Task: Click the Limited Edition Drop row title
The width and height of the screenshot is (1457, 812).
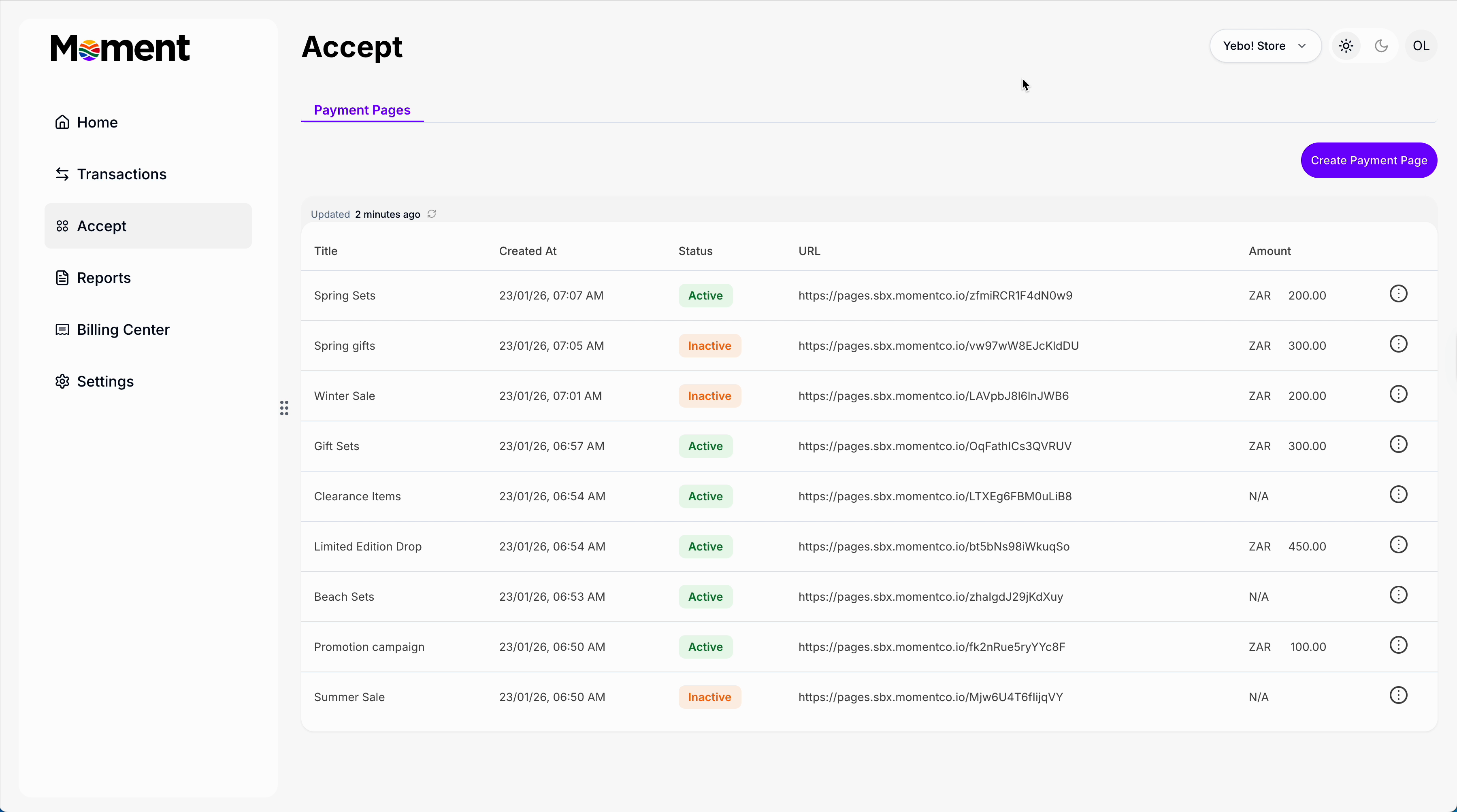Action: coord(368,546)
